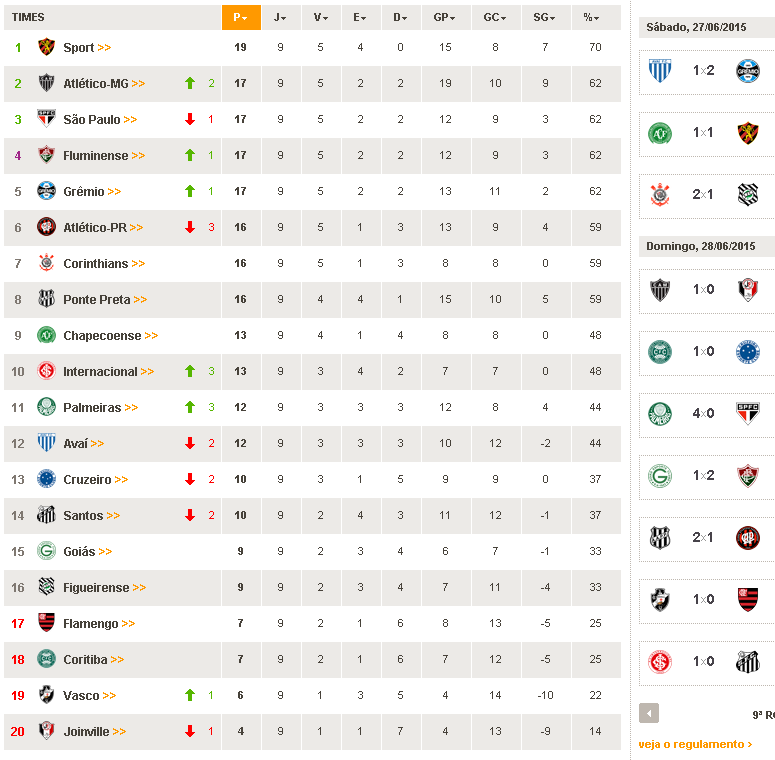Viewport: 775px width, 760px height.
Task: Click the Internacional crest in the 1x0 match result
Action: (x=660, y=661)
